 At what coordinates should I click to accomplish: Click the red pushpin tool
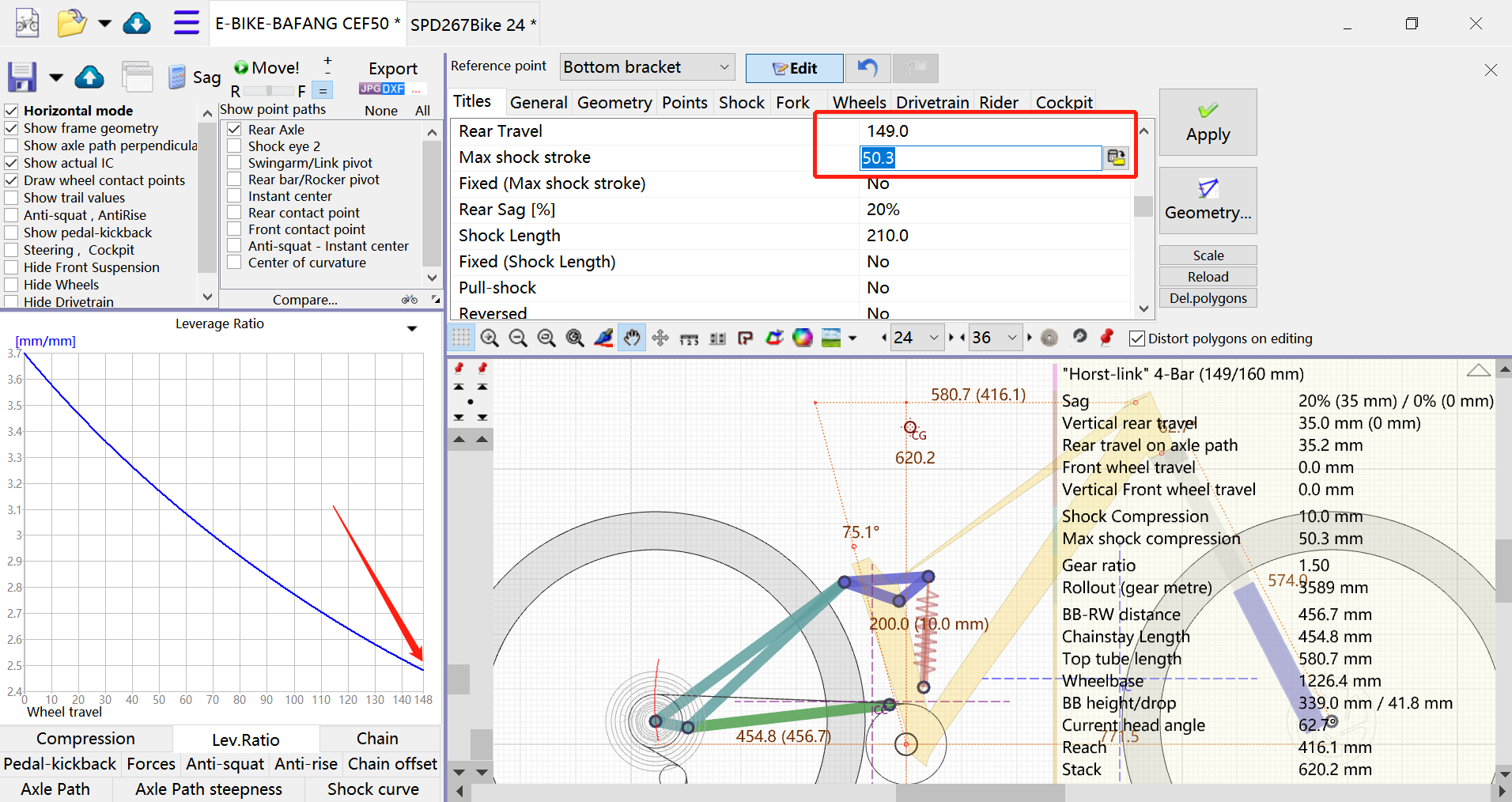tap(1106, 338)
